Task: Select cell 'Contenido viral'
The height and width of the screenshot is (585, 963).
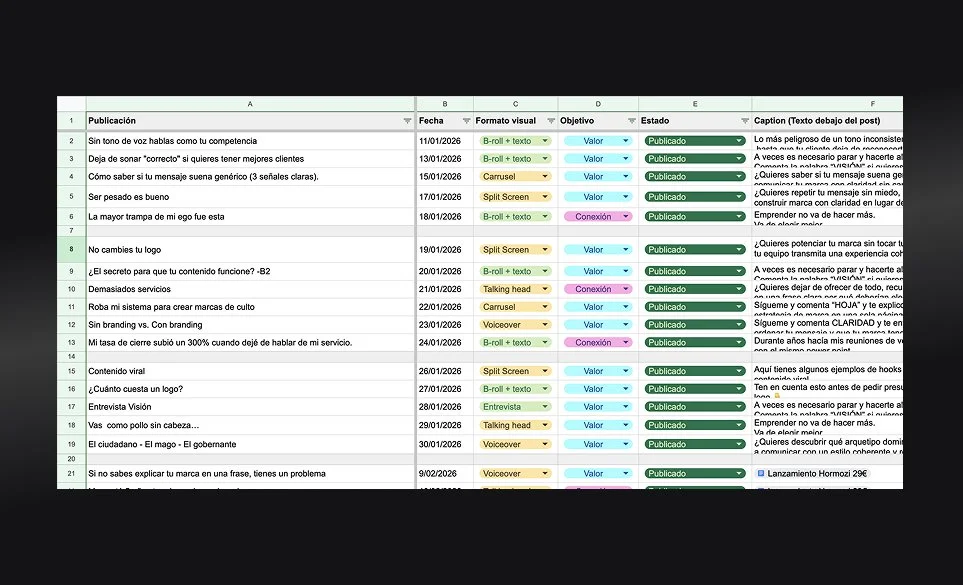Action: point(251,371)
